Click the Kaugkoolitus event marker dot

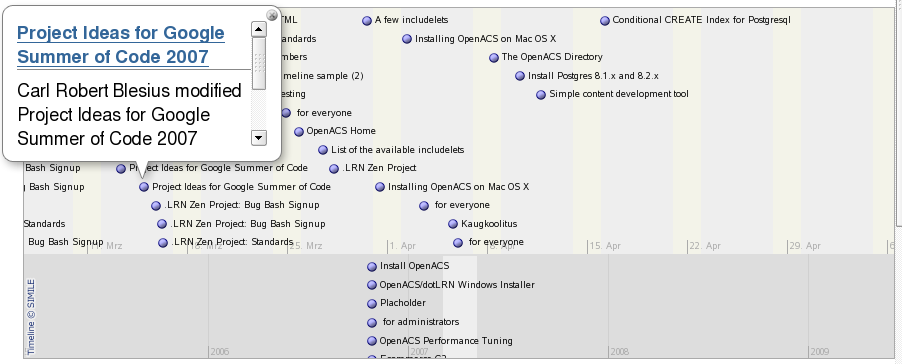pyautogui.click(x=453, y=224)
